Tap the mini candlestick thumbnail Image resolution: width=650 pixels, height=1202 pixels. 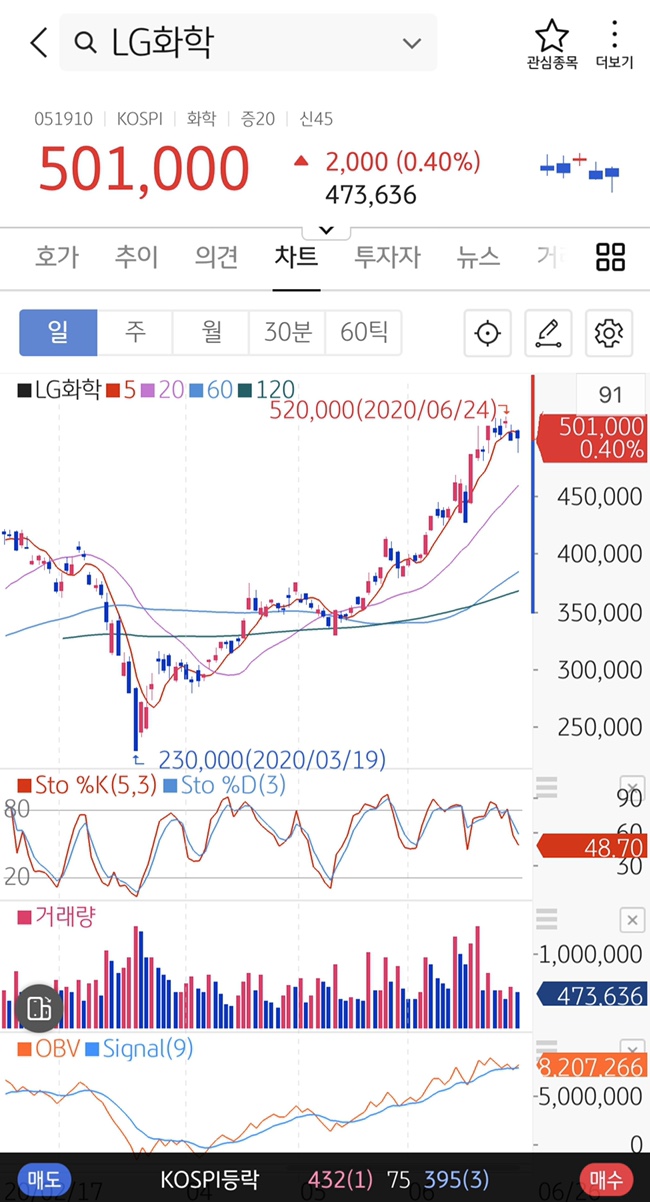point(580,171)
